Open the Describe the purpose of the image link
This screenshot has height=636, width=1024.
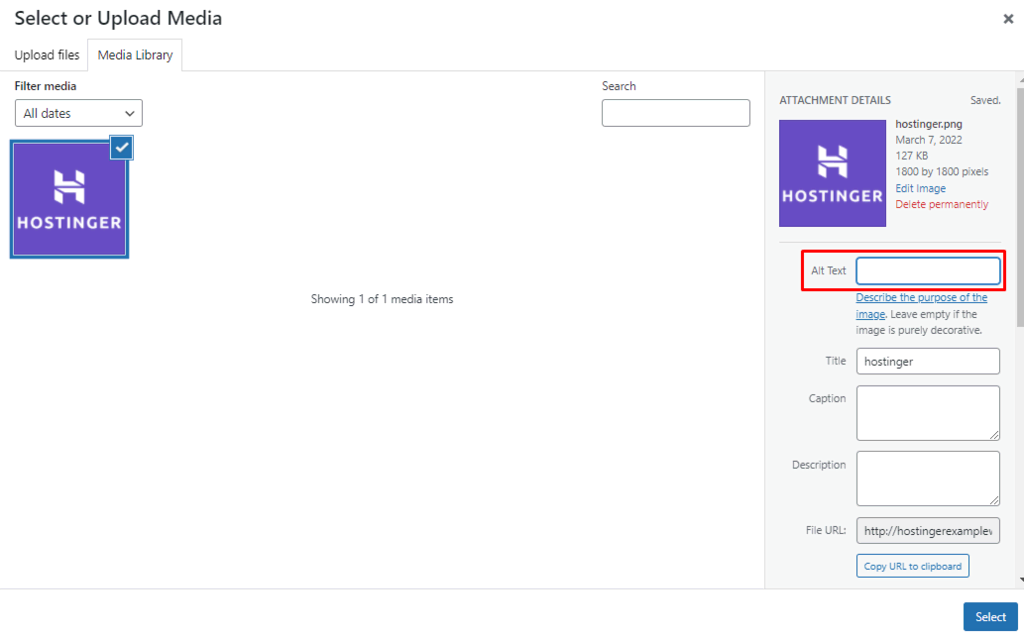pyautogui.click(x=921, y=298)
